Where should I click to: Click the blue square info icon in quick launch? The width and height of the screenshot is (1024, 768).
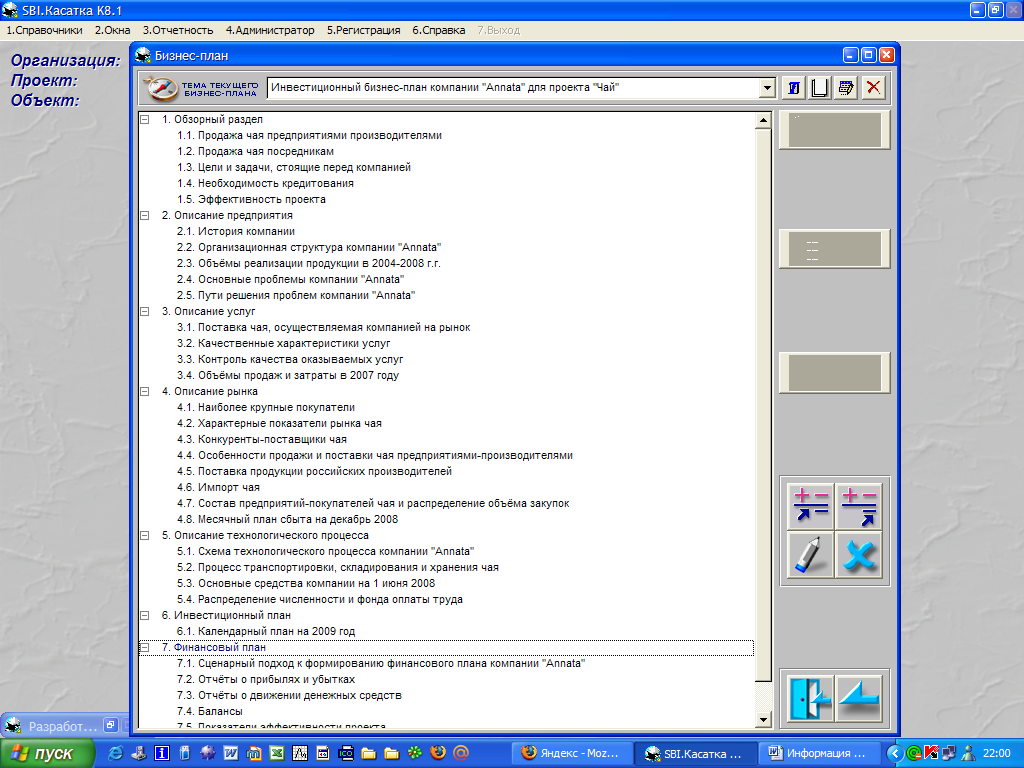coord(161,753)
